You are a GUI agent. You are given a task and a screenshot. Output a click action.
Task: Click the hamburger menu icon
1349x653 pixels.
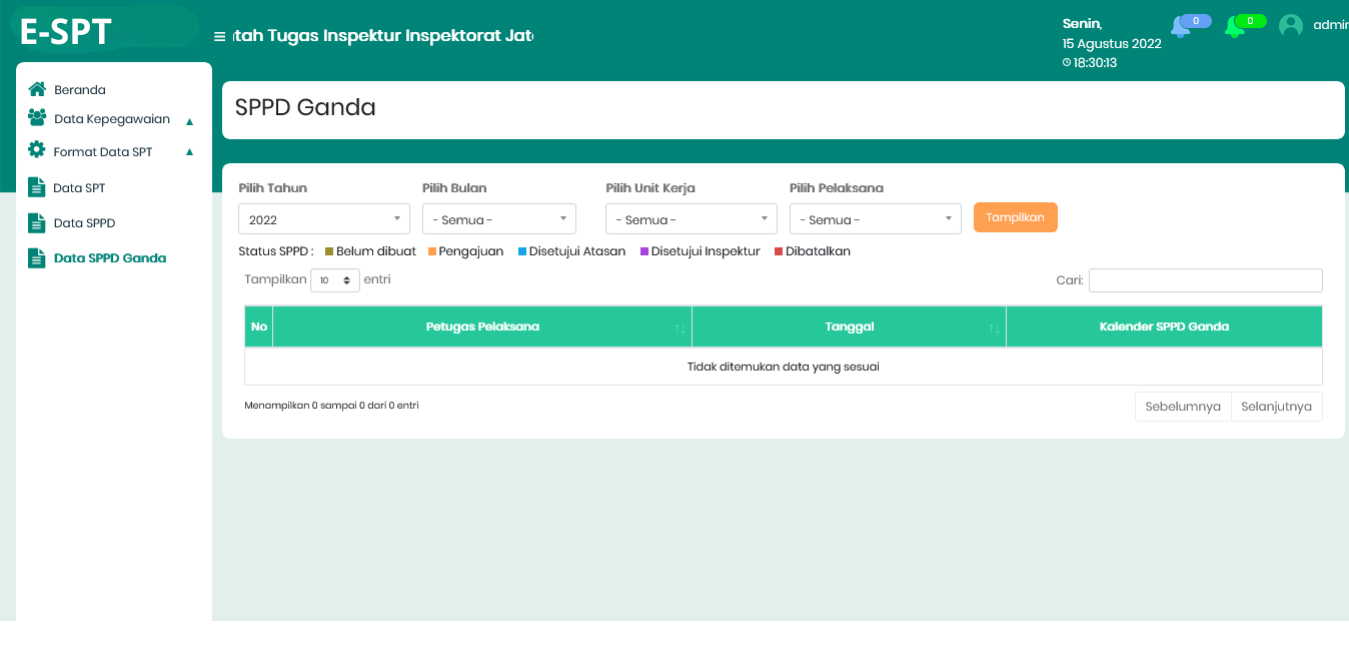(219, 37)
